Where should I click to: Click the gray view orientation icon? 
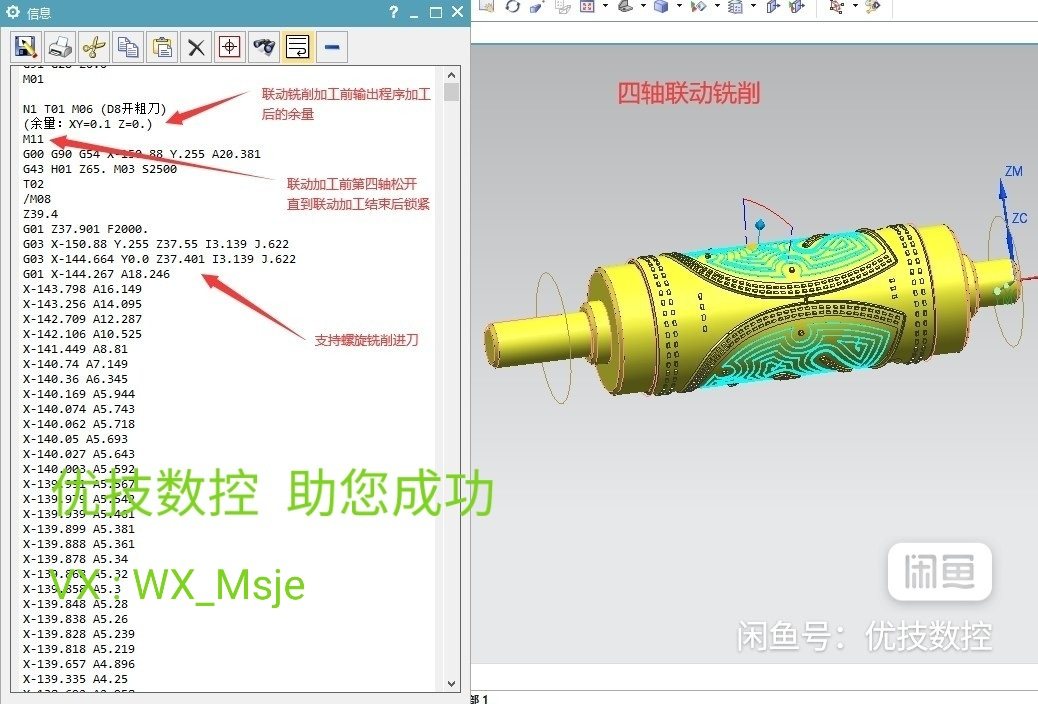click(x=626, y=6)
